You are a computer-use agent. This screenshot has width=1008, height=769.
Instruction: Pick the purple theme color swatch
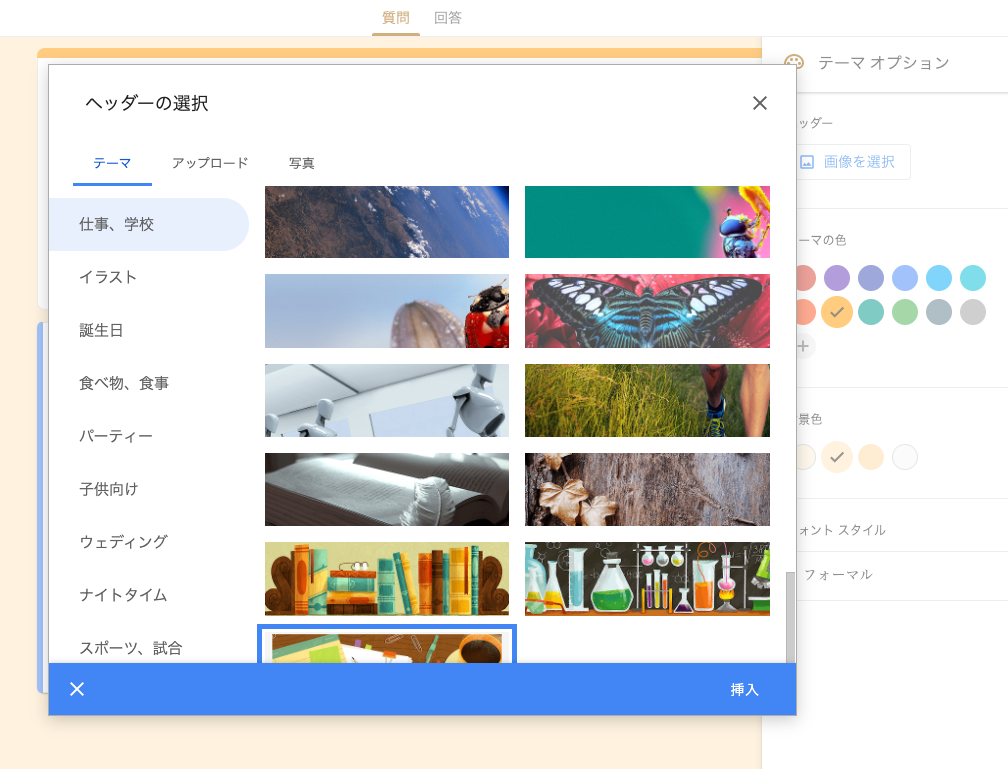click(x=837, y=278)
